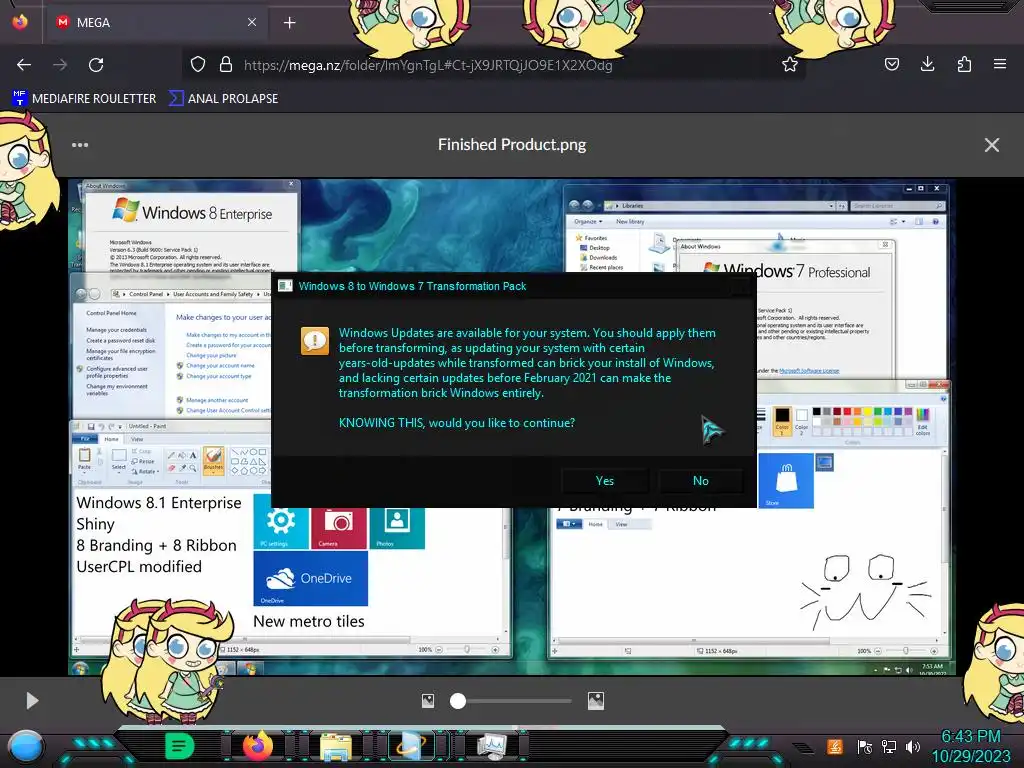
Task: Click Yes in the Transformation Pack dialog
Action: pyautogui.click(x=605, y=481)
